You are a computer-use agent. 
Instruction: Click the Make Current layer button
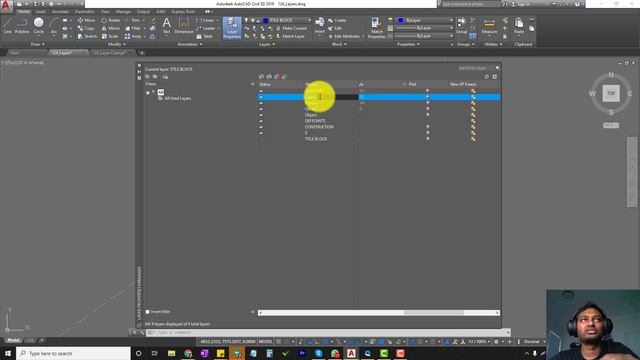click(x=291, y=28)
